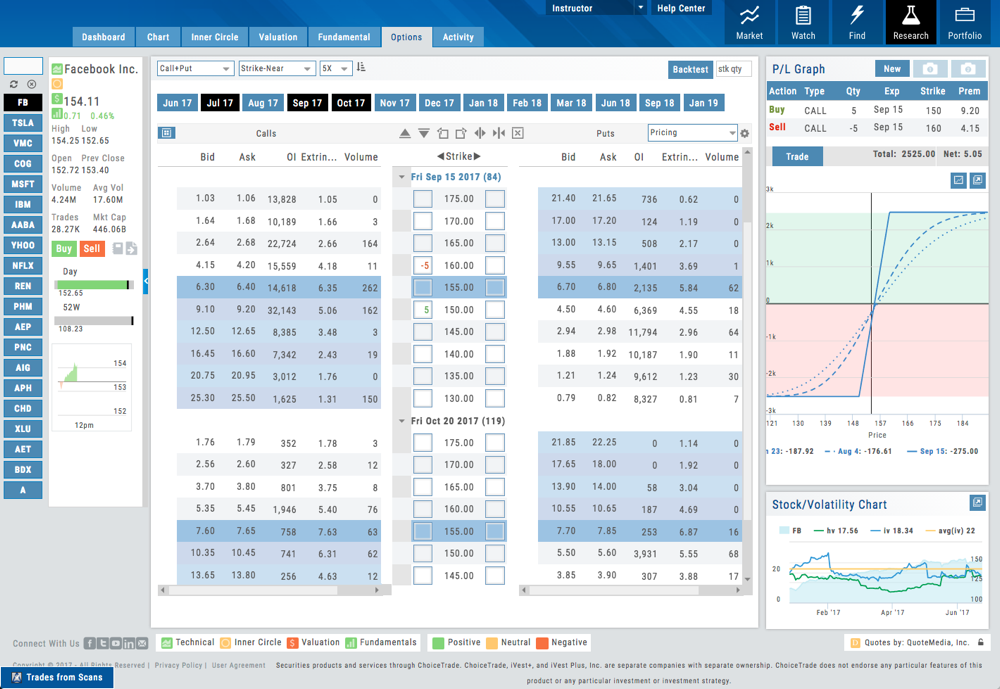Viewport: 1000px width, 689px height.
Task: Click the green dollar valuation icon
Action: pyautogui.click(x=57, y=99)
